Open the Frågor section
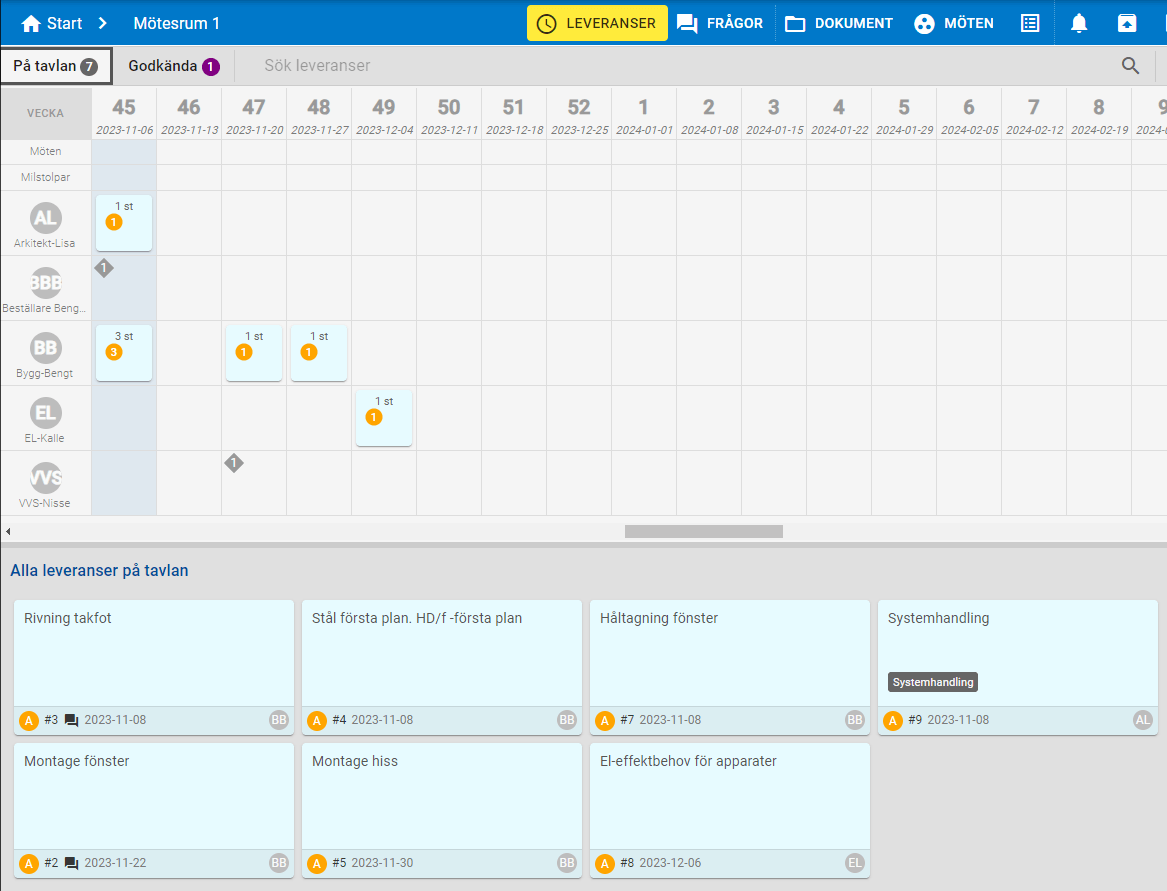 (720, 23)
